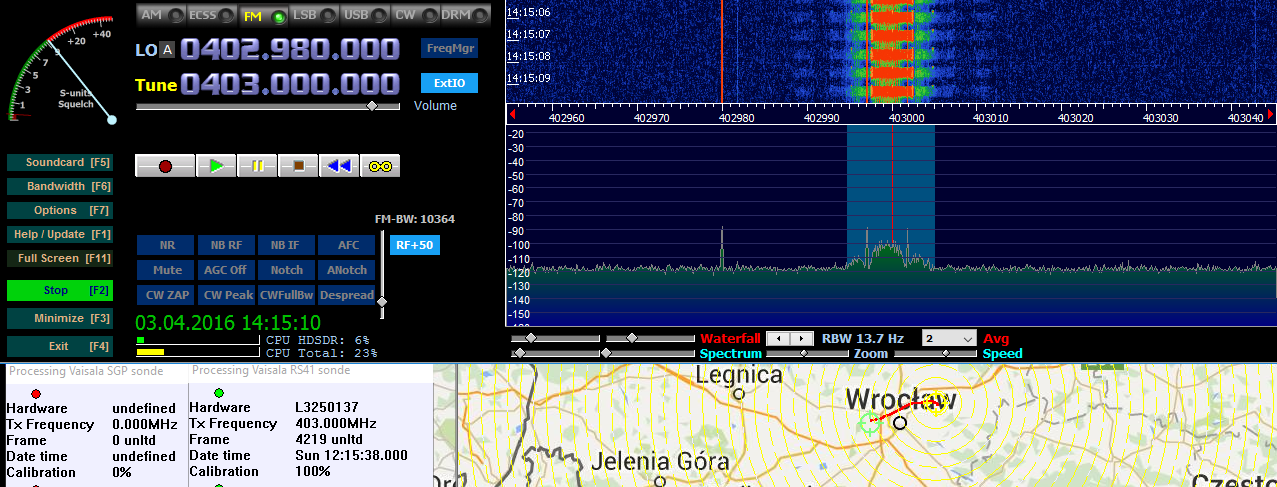Toggle NR noise reduction
Viewport: 1277px width, 487px height.
[166, 245]
